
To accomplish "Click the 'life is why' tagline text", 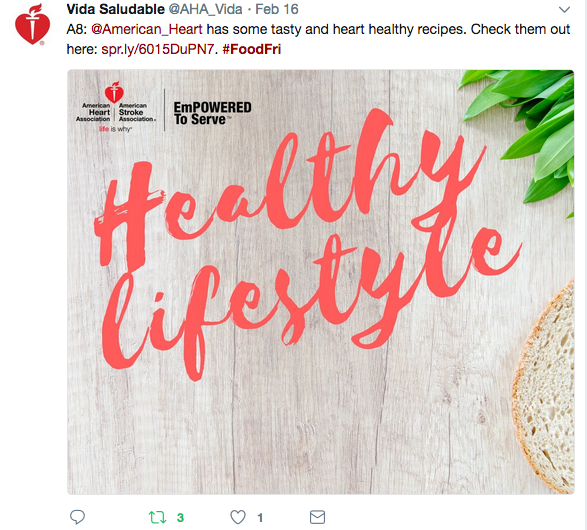I will tap(115, 129).
